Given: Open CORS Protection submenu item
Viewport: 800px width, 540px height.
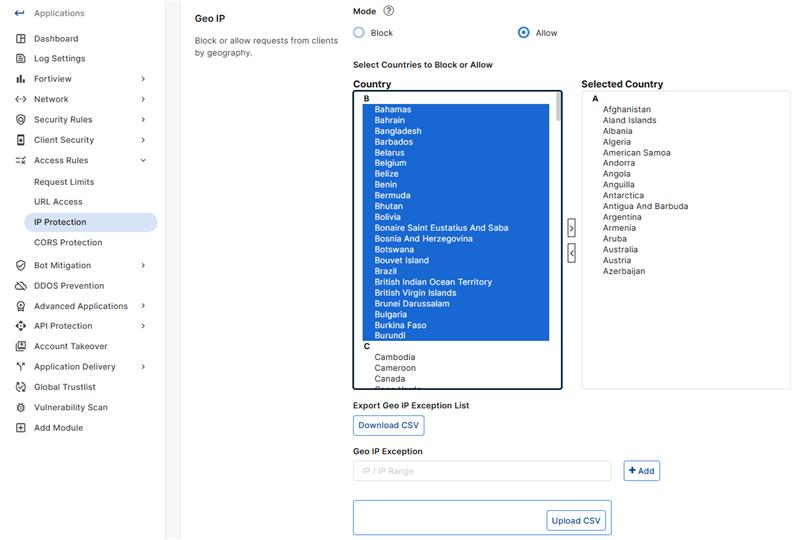Looking at the screenshot, I should (x=68, y=242).
